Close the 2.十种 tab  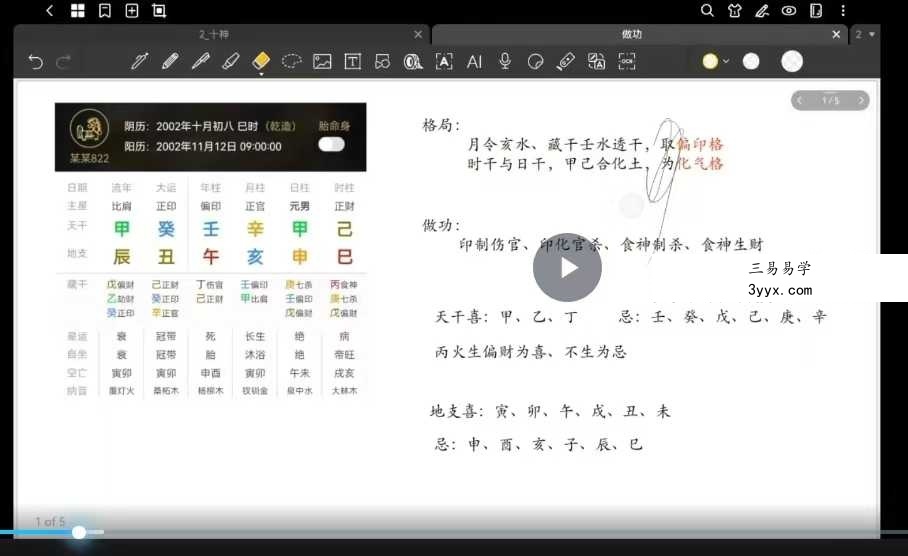(418, 35)
